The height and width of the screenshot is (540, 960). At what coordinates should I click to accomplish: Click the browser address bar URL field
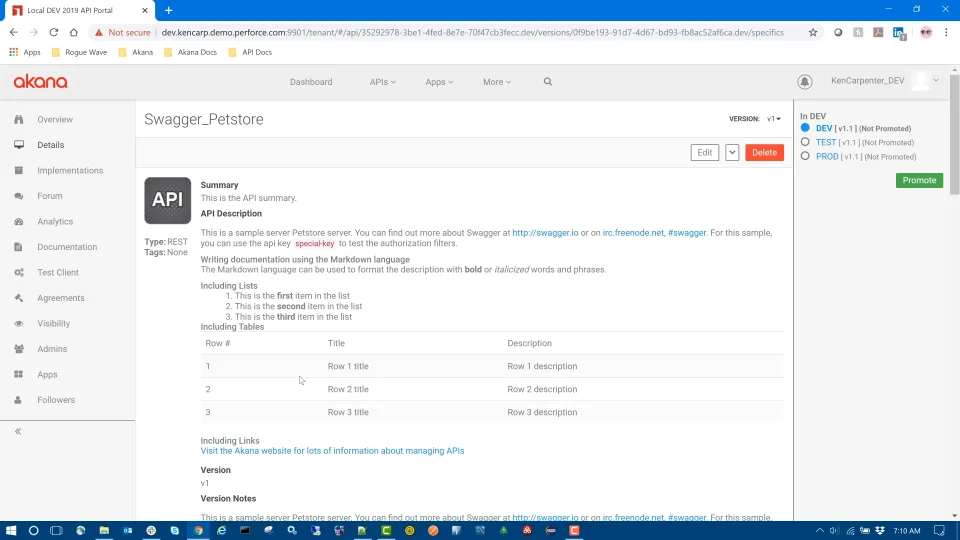pos(470,32)
